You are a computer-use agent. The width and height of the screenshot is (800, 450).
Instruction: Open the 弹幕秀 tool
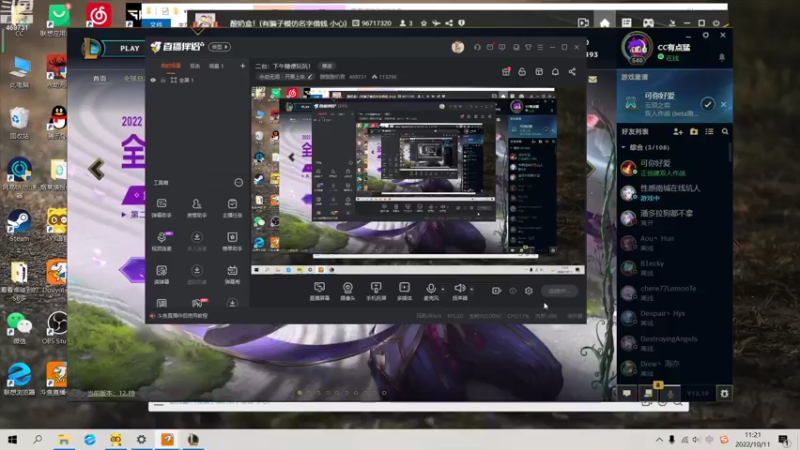[x=232, y=274]
